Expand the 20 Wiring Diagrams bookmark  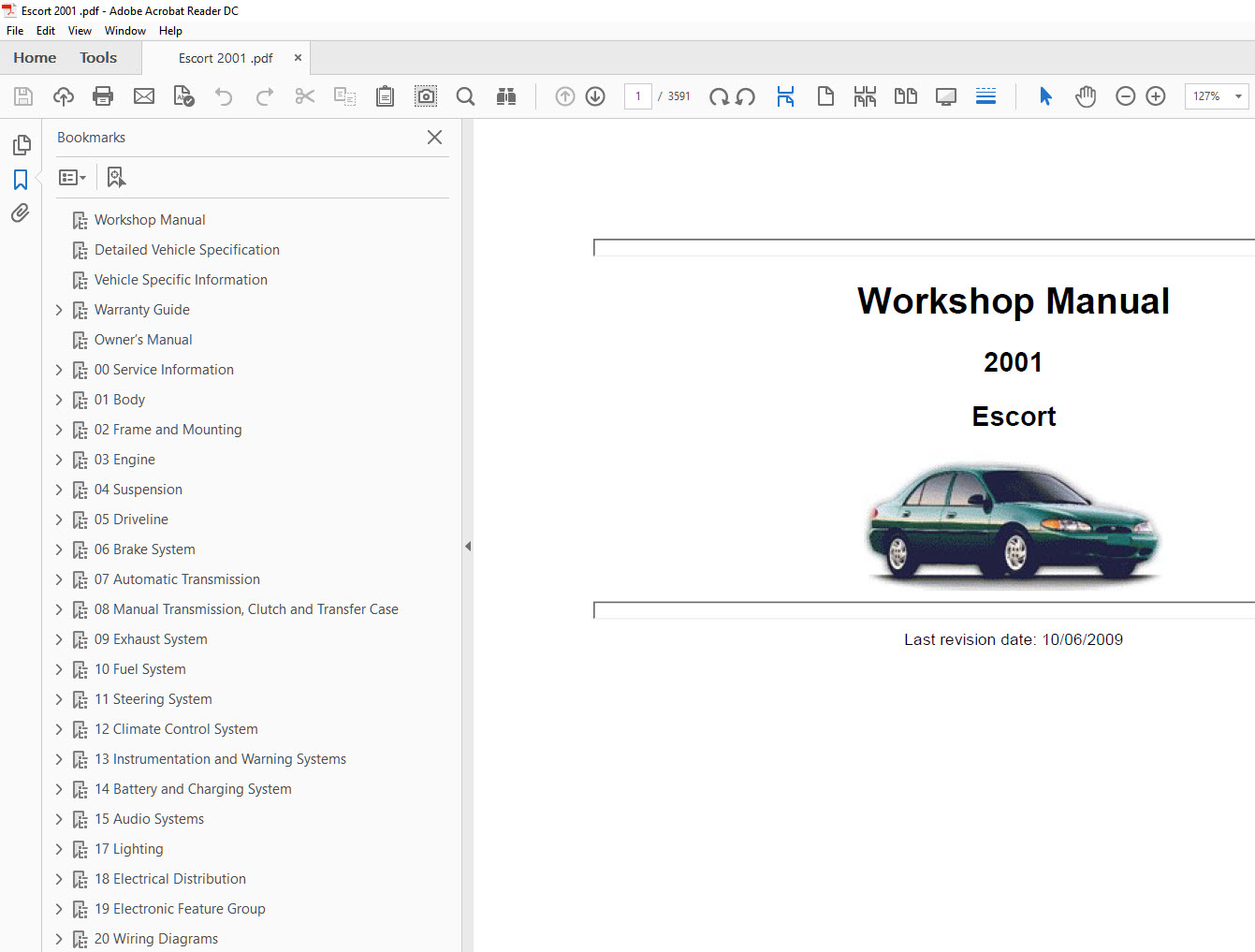tap(59, 939)
